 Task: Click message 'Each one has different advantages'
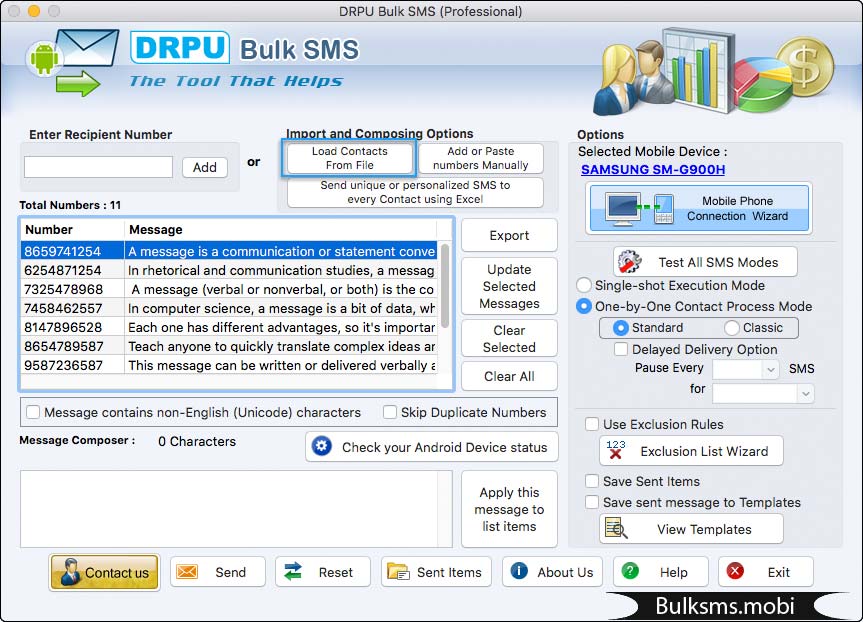pyautogui.click(x=282, y=327)
